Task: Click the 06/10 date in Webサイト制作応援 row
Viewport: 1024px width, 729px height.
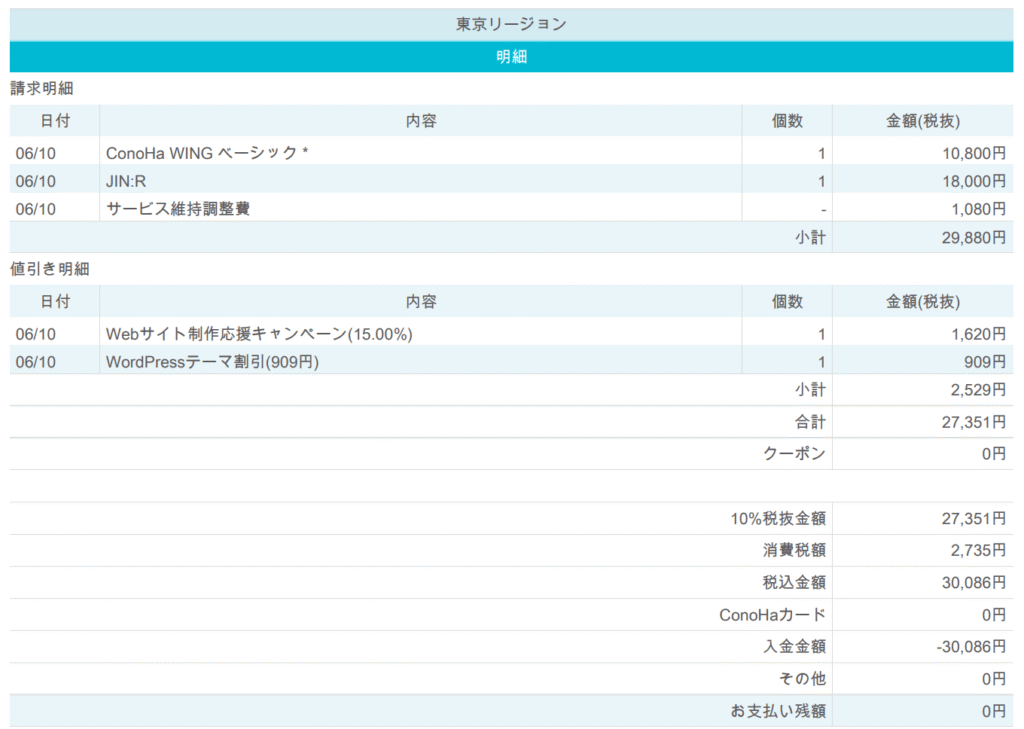Action: (36, 334)
